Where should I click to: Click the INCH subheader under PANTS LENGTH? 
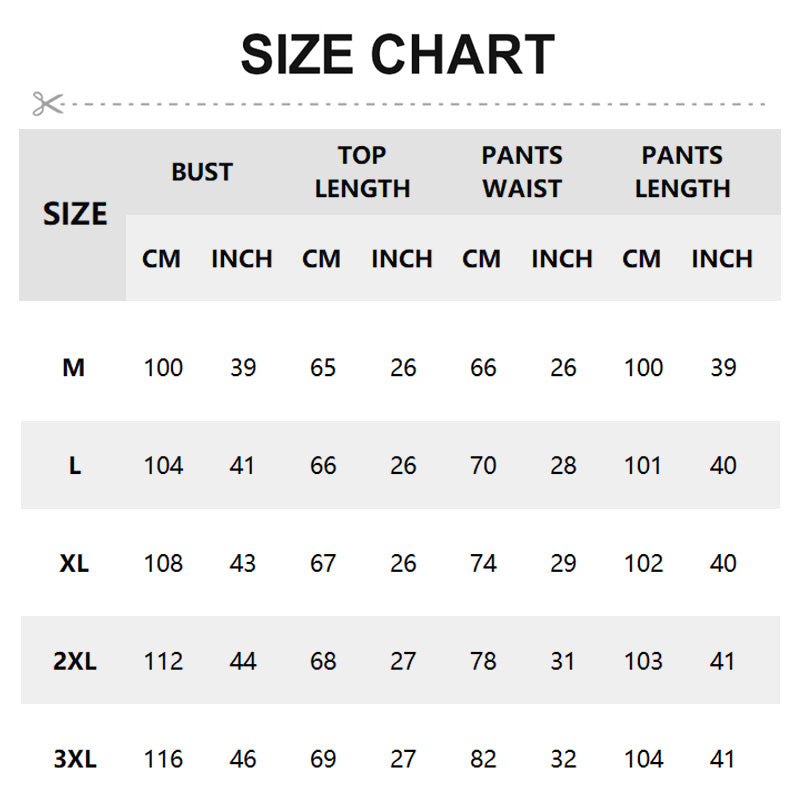coord(722,259)
